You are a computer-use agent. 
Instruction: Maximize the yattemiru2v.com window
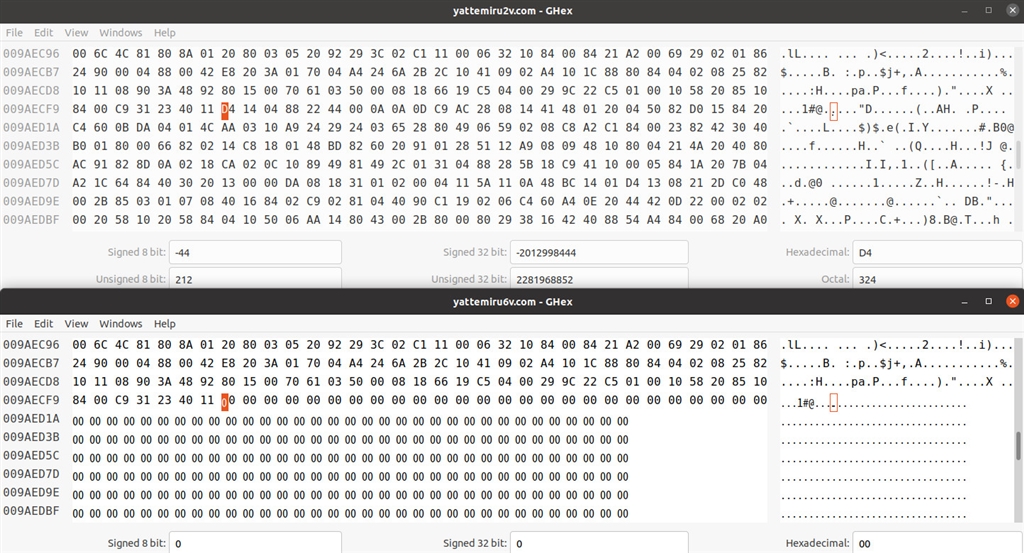[x=989, y=10]
